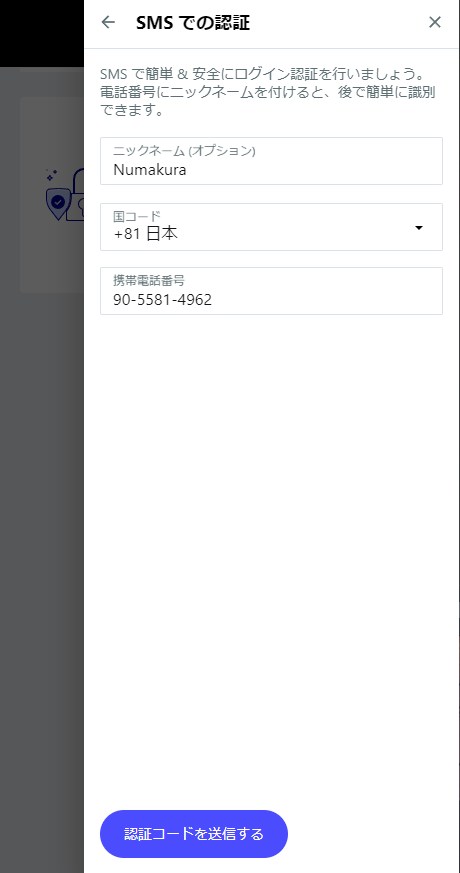Go back using the left arrow icon

[107, 22]
